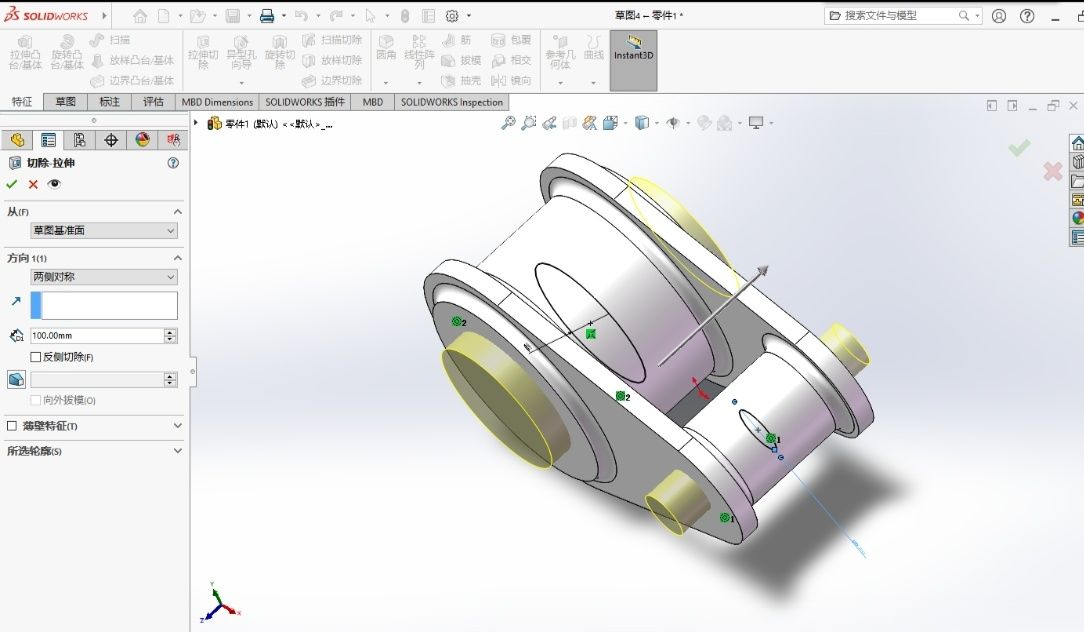Switch to 草图 ribbon tab
1084x632 pixels.
coord(66,102)
